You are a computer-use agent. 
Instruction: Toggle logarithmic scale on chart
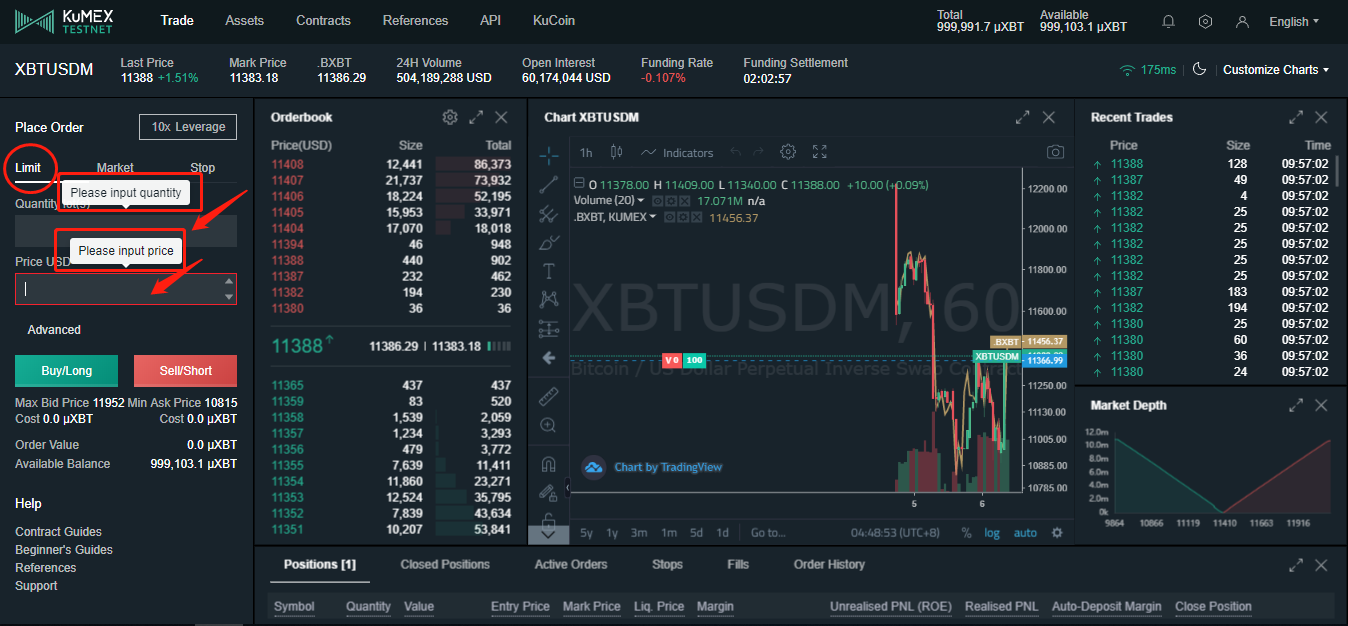[x=992, y=533]
